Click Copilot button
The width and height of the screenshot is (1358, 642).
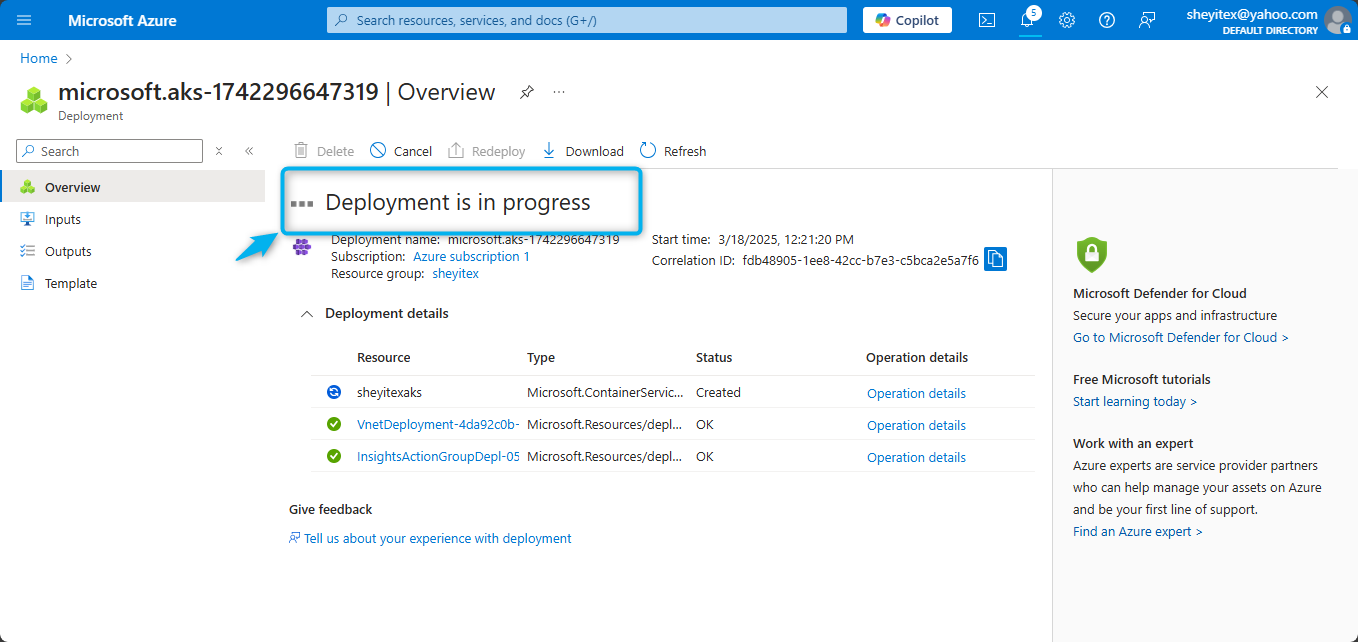pos(907,20)
